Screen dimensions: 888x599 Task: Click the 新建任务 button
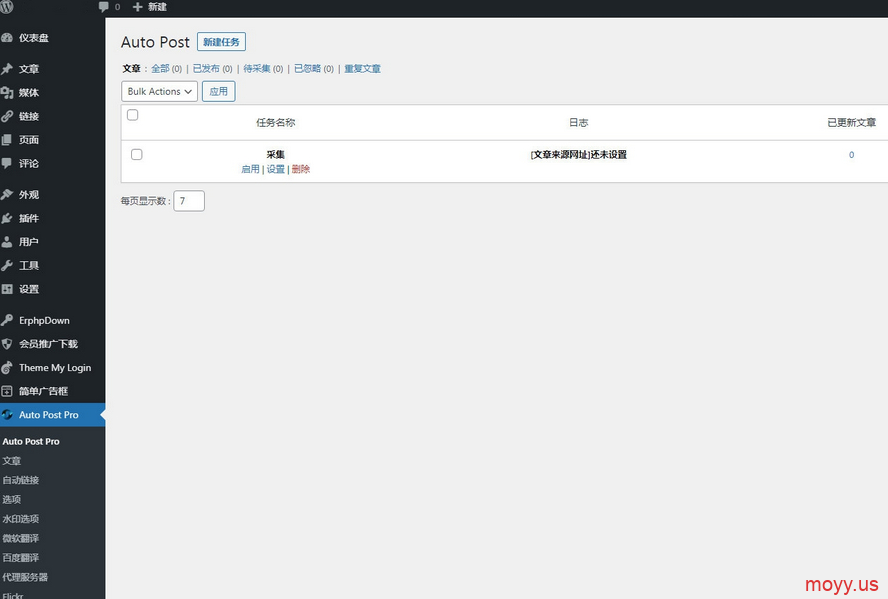click(x=221, y=42)
